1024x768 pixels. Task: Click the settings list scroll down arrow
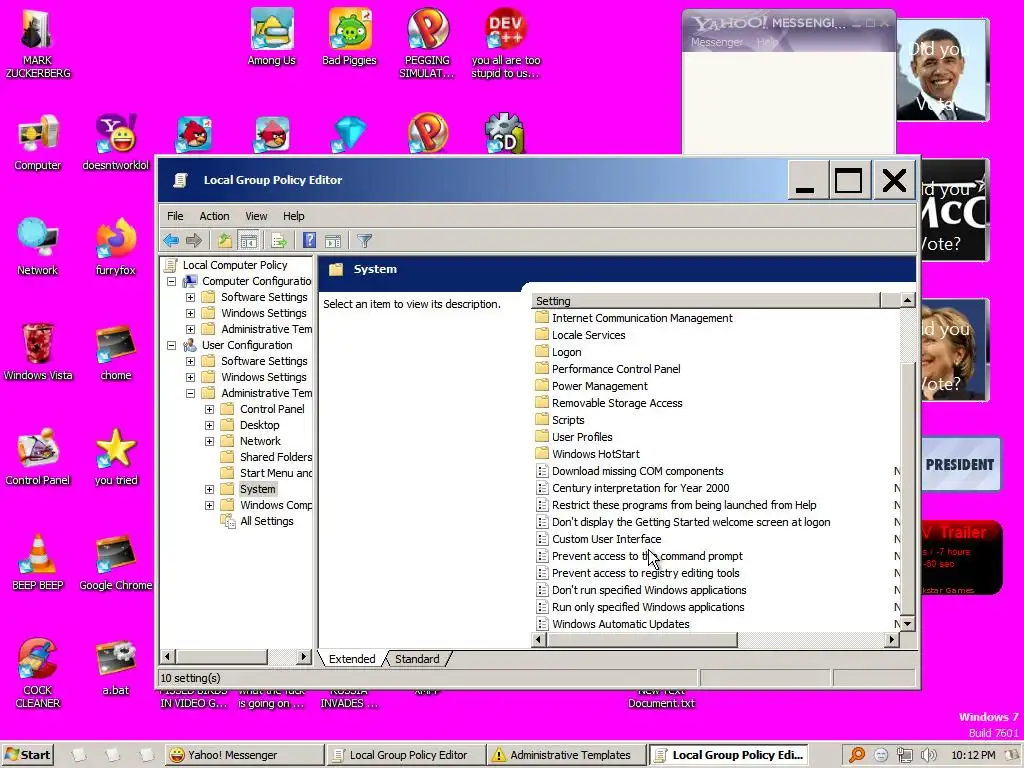(907, 624)
